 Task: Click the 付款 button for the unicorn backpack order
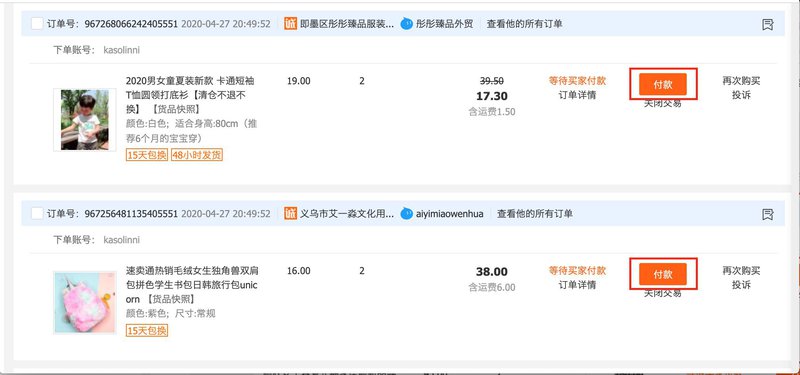point(663,274)
